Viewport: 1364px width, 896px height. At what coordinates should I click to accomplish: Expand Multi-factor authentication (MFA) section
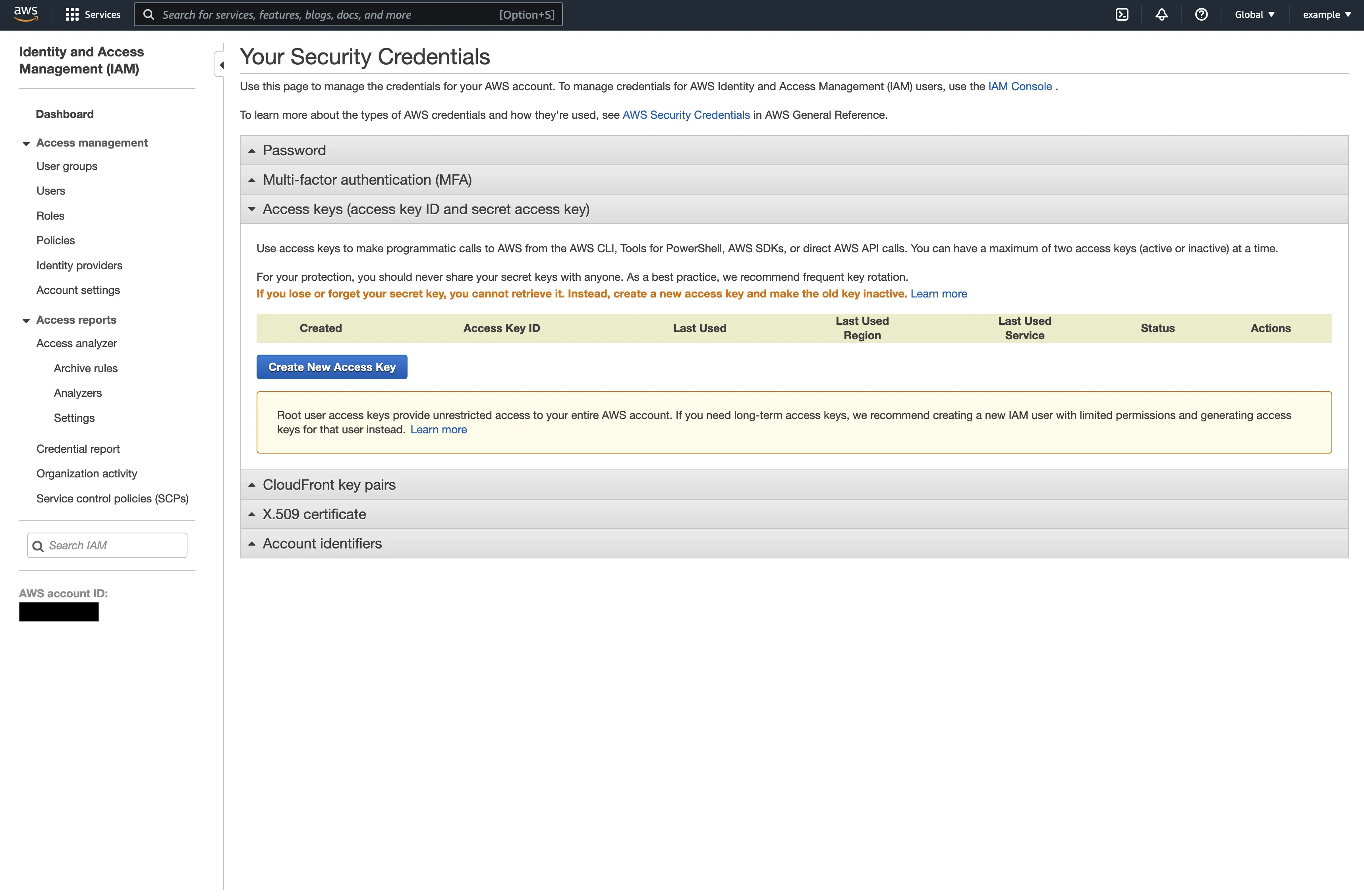click(367, 180)
